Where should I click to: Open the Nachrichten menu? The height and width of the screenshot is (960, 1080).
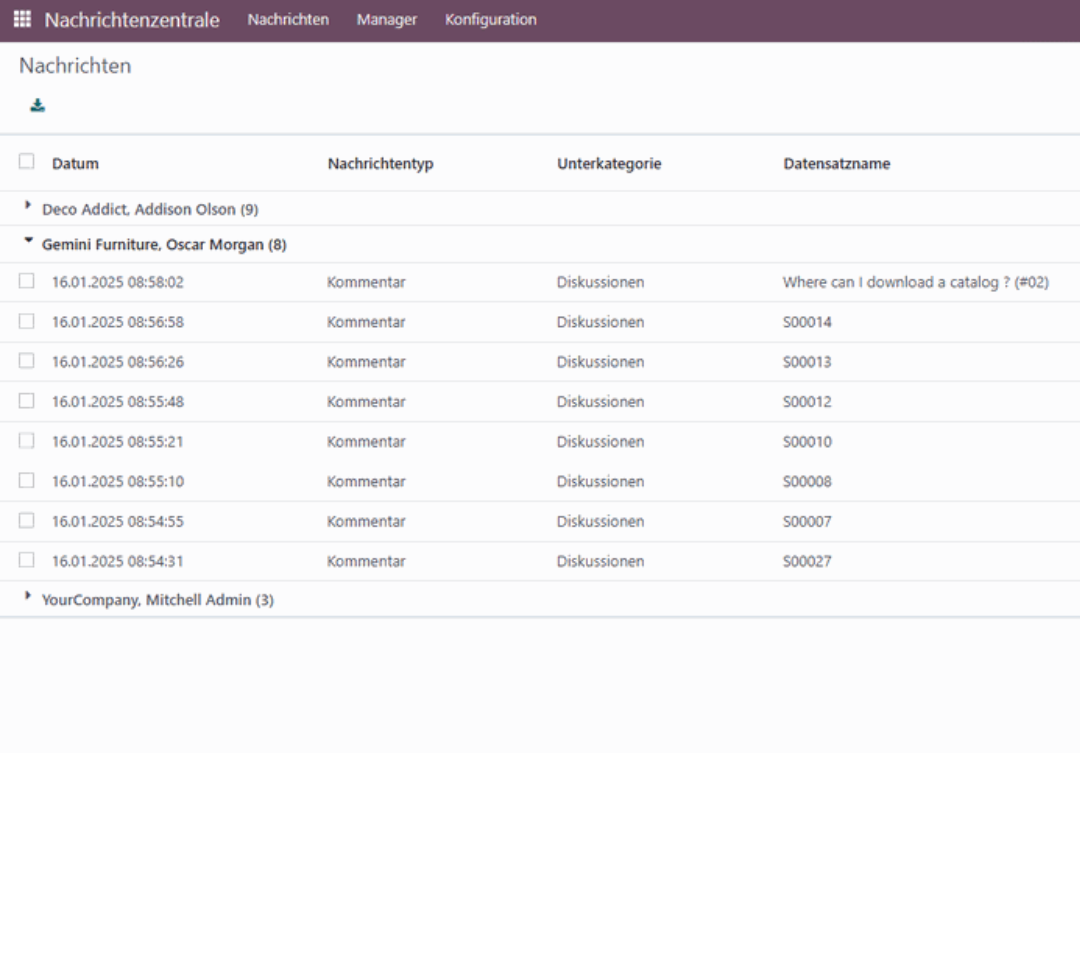288,19
